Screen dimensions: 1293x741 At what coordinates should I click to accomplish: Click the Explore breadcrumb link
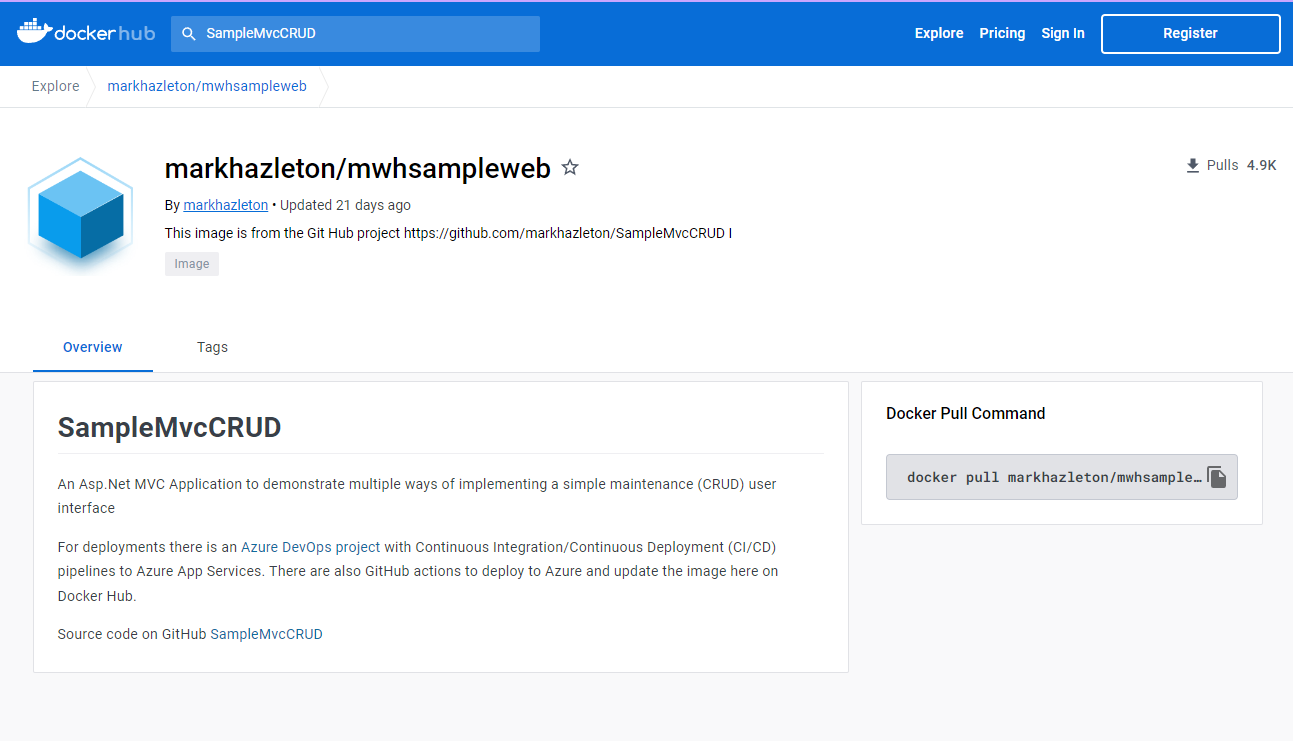(x=55, y=86)
